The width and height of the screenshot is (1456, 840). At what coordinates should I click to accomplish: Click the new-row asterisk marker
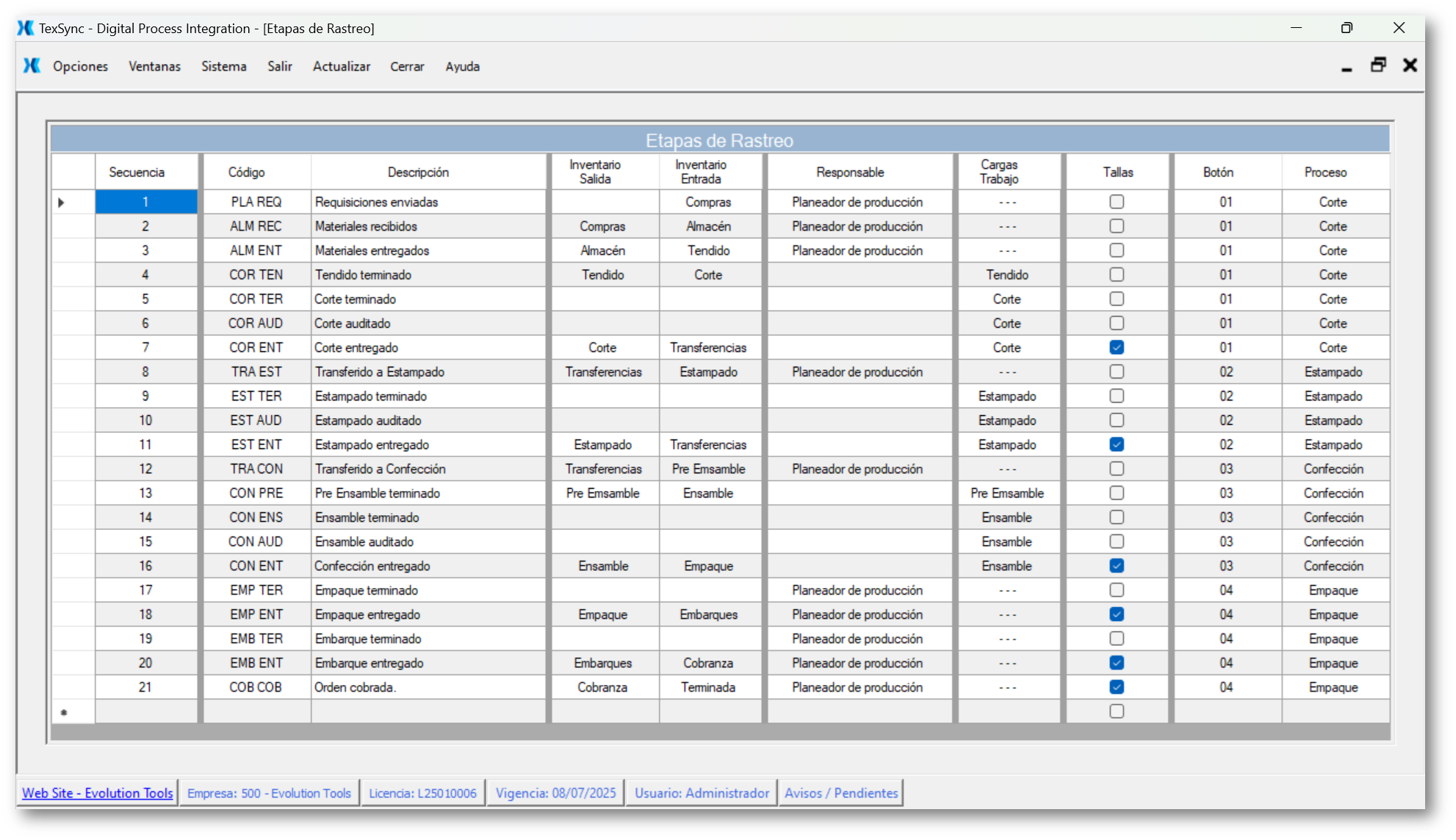64,712
